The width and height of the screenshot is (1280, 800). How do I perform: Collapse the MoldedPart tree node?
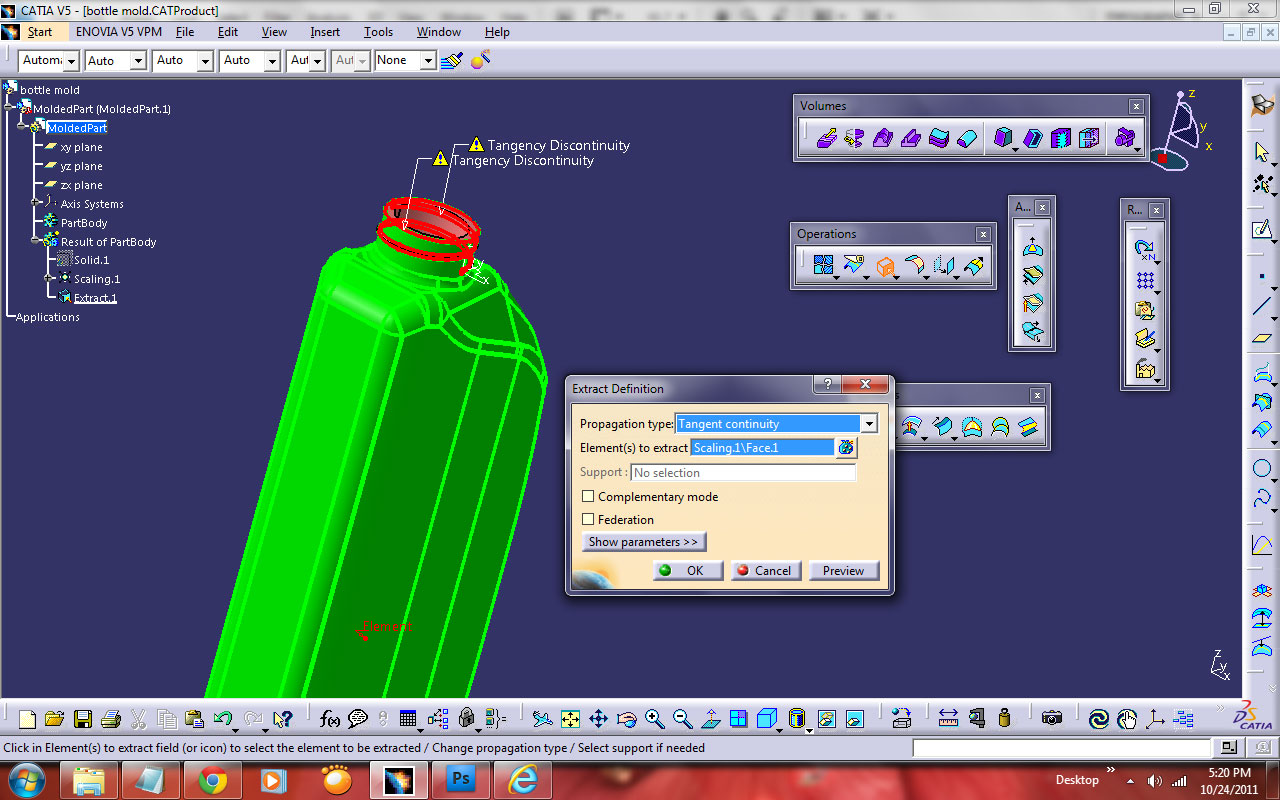coord(22,128)
